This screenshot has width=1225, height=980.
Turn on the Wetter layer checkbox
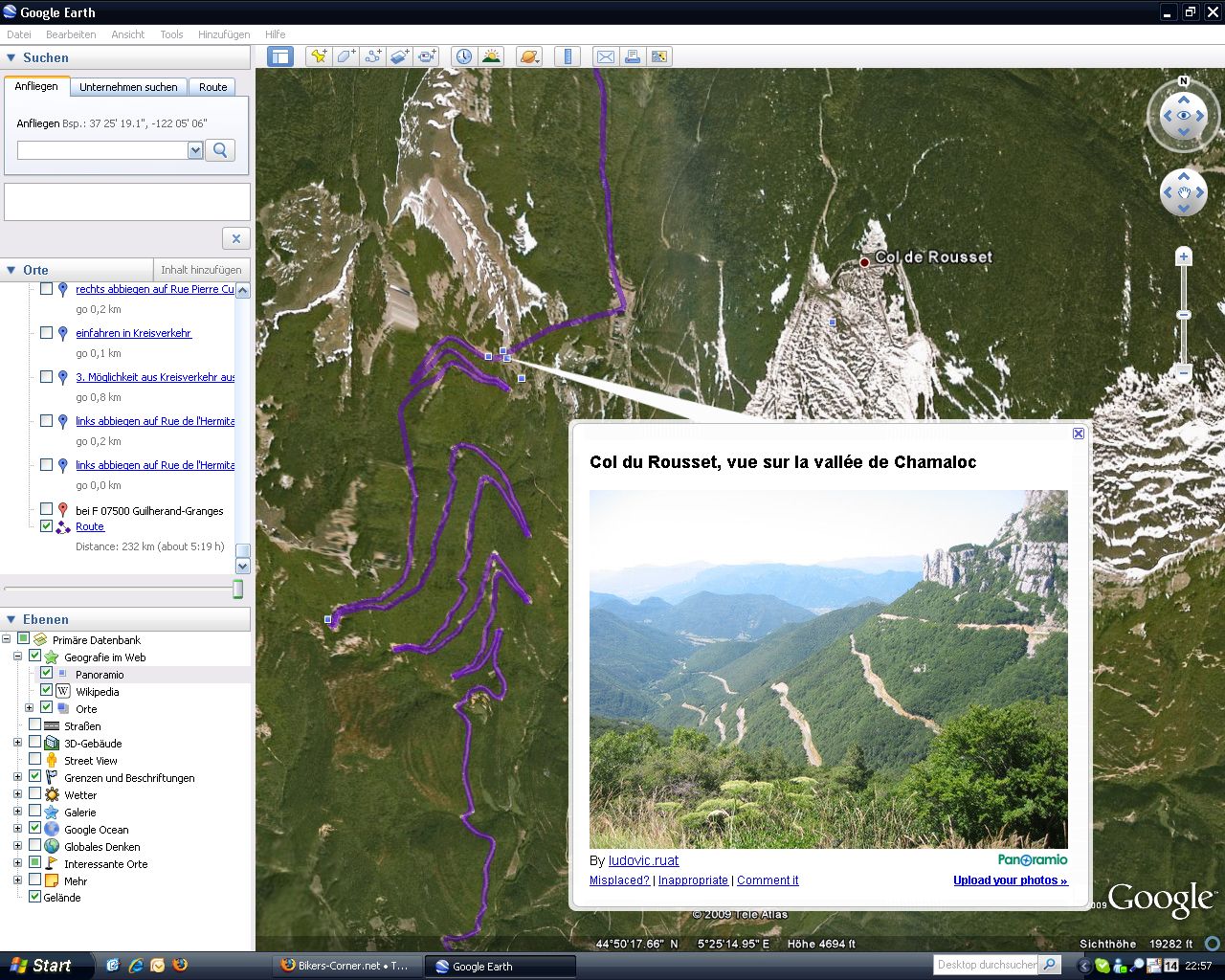click(x=35, y=794)
